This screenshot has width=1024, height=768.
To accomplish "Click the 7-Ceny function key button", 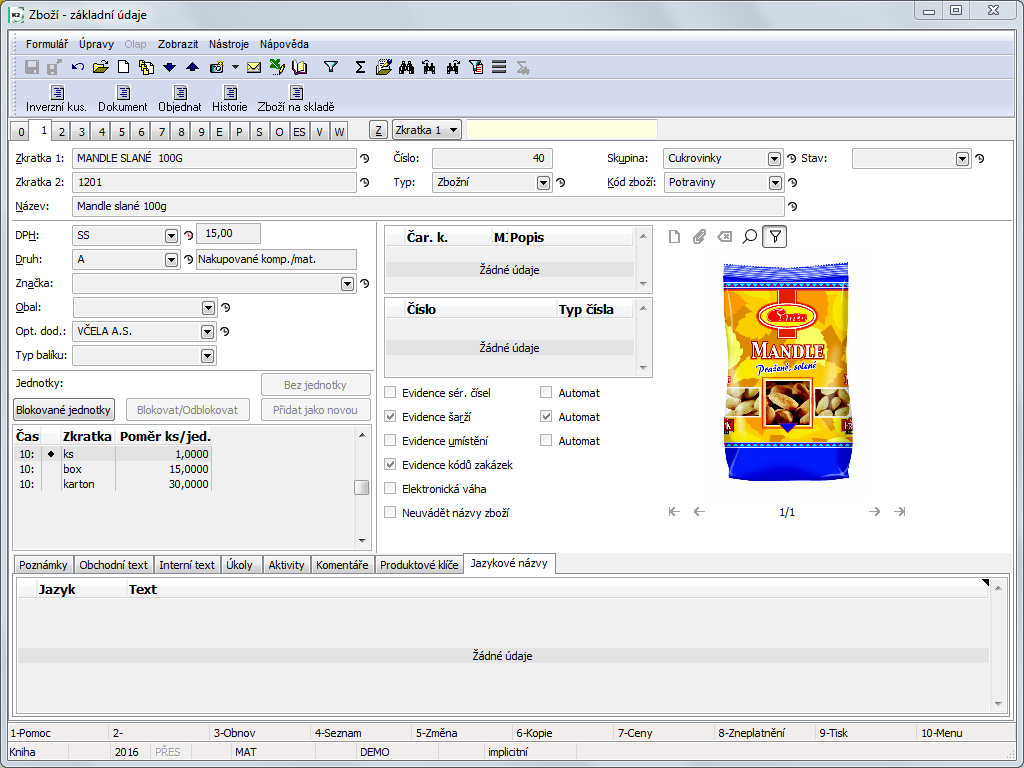I will click(x=635, y=733).
